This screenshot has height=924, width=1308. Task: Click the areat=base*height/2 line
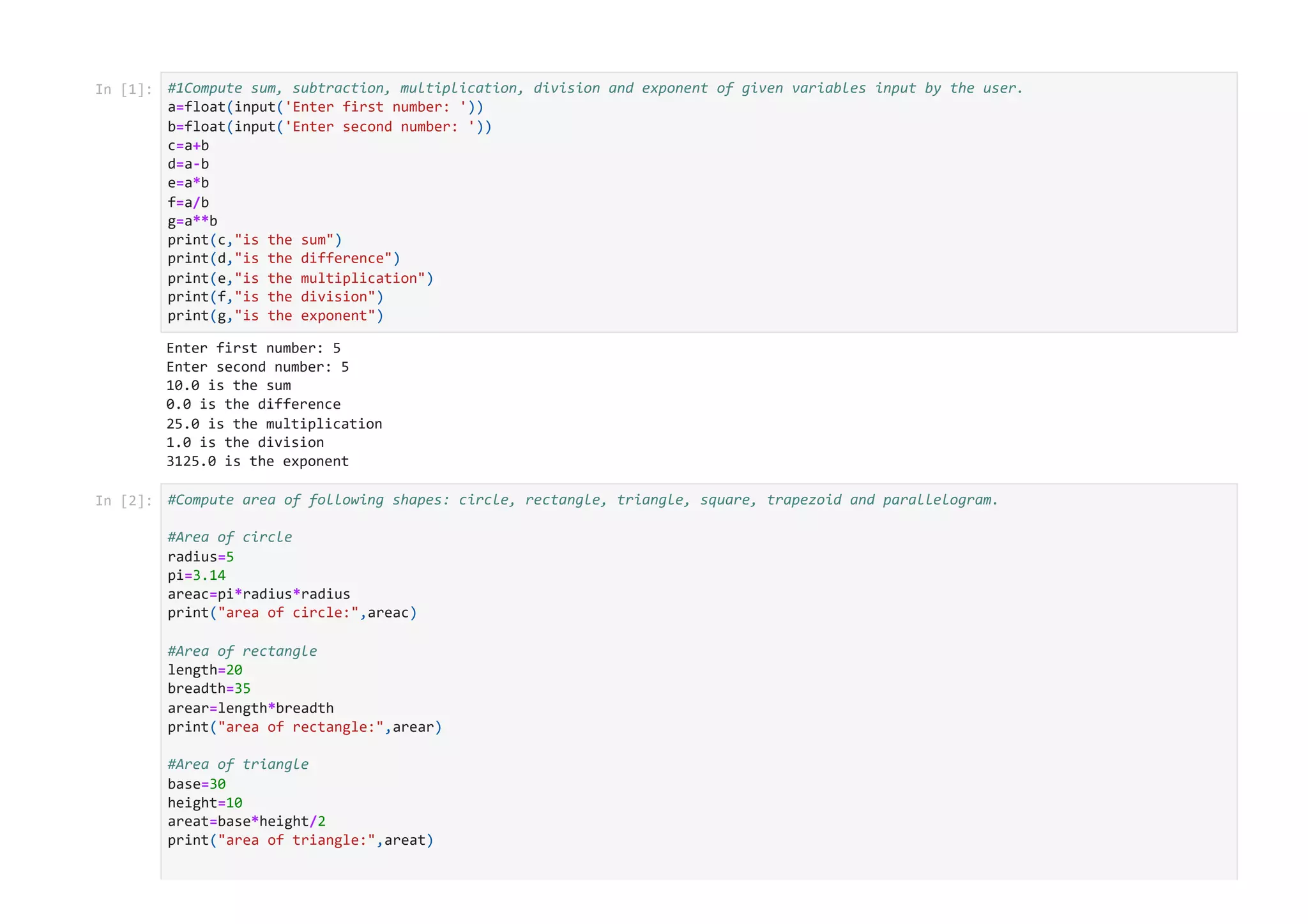click(247, 821)
